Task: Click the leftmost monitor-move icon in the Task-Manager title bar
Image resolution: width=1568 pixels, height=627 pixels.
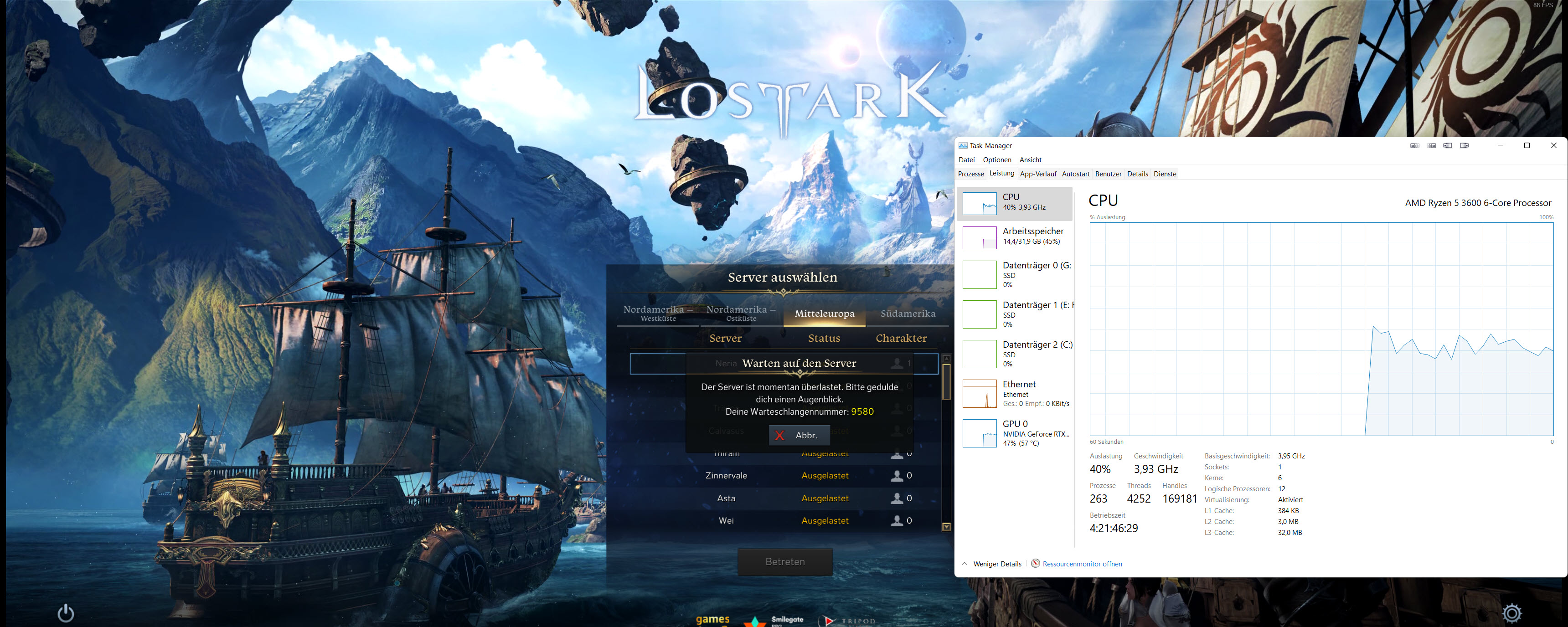Action: tap(1414, 145)
